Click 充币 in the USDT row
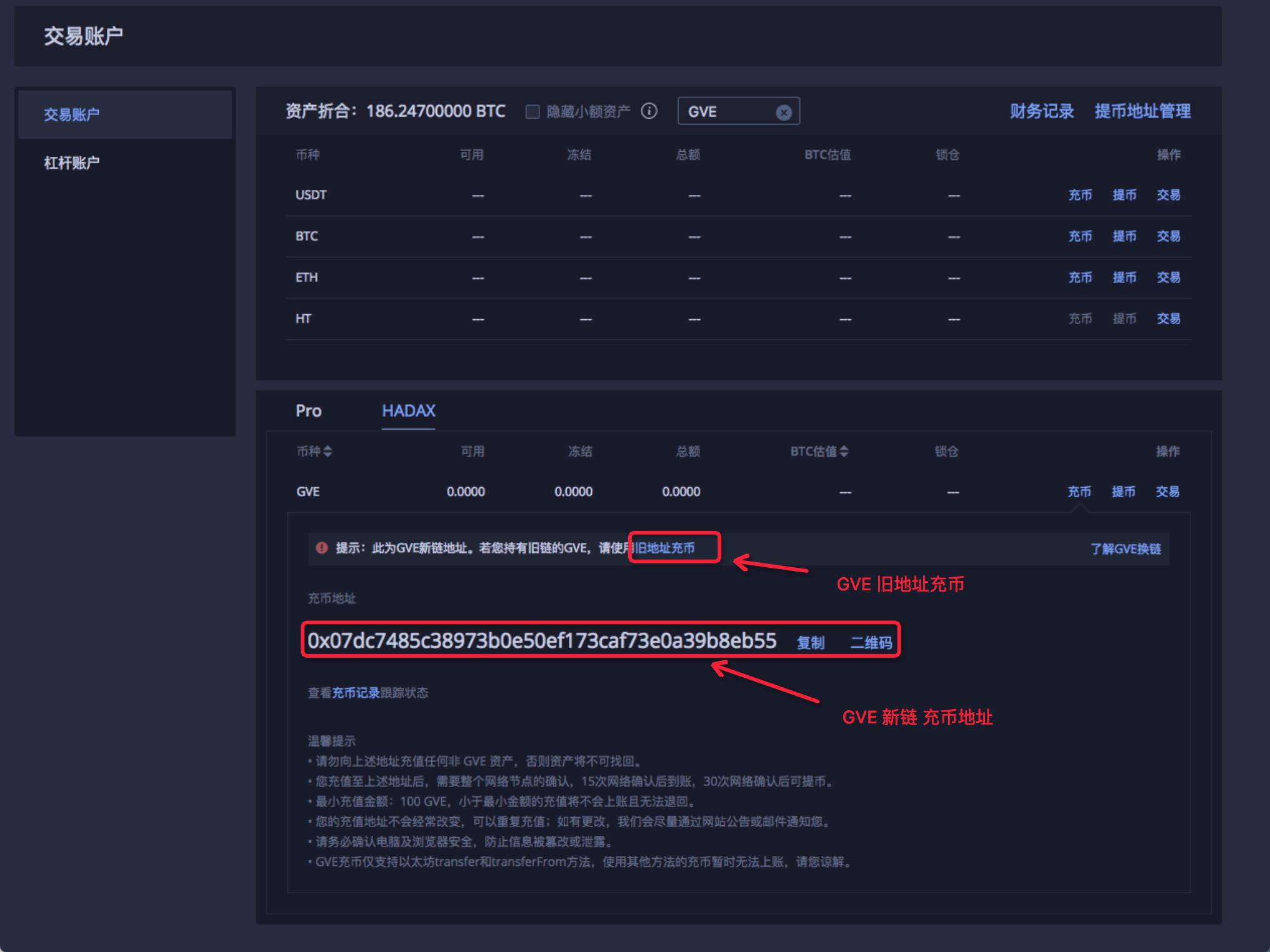This screenshot has height=952, width=1270. click(x=1080, y=195)
